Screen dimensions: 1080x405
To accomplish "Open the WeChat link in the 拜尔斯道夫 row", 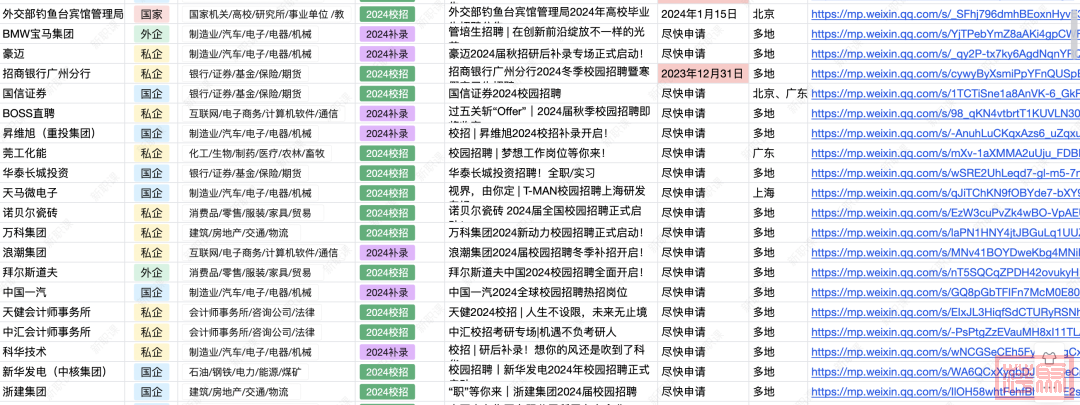I will (945, 273).
